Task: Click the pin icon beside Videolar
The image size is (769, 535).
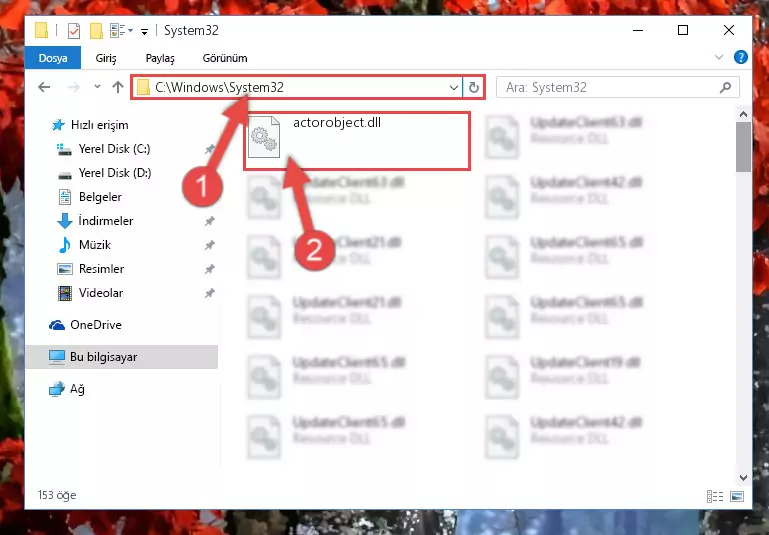Action: (x=210, y=293)
